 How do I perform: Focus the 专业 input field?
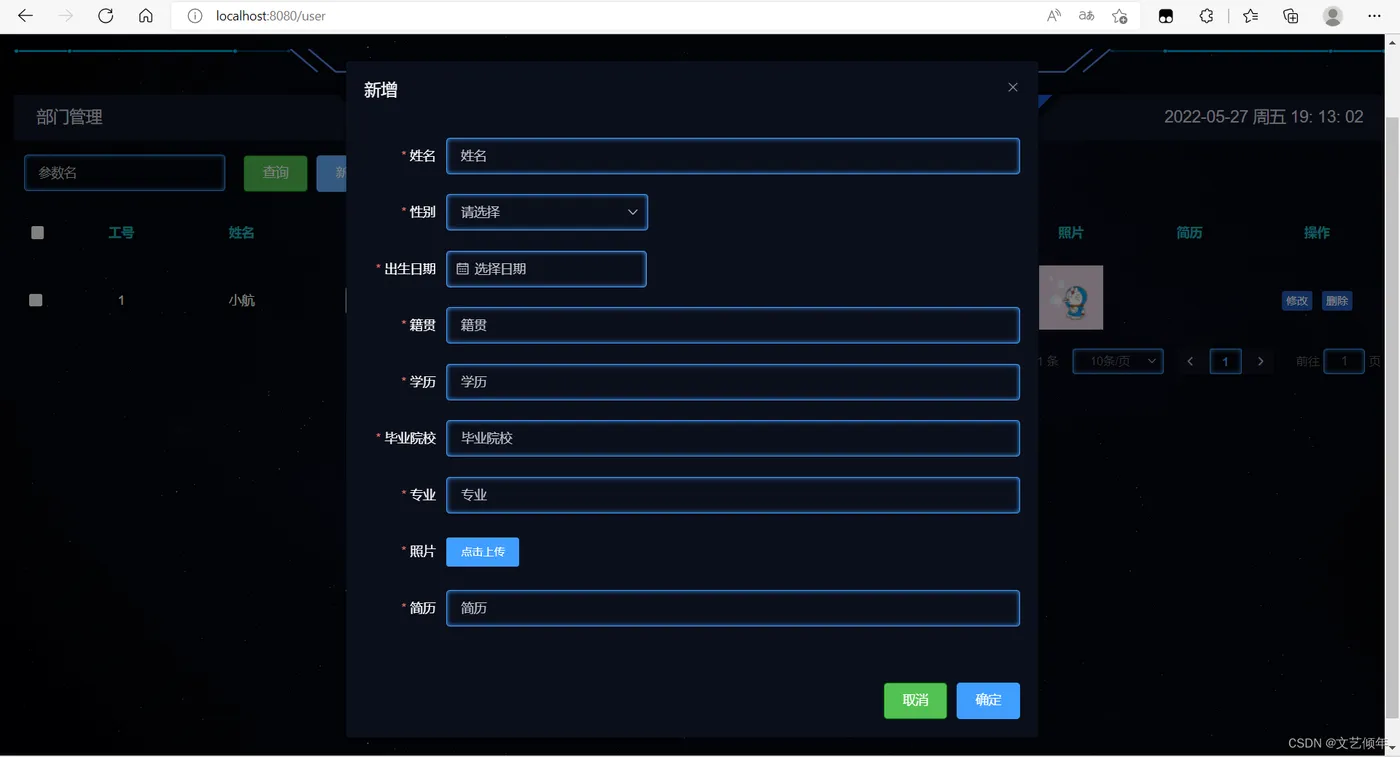(733, 495)
